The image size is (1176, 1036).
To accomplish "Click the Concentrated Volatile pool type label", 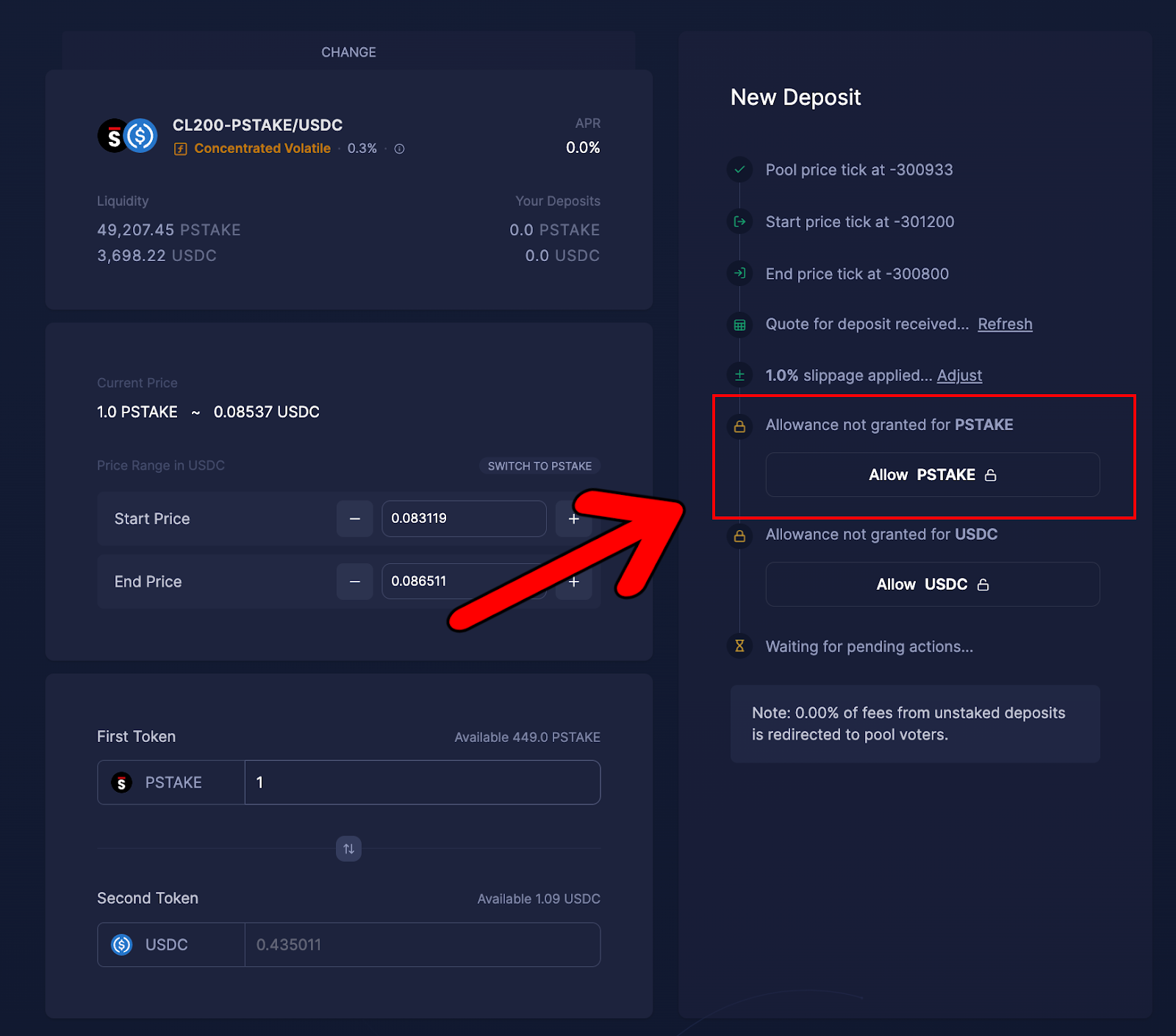I will (262, 149).
